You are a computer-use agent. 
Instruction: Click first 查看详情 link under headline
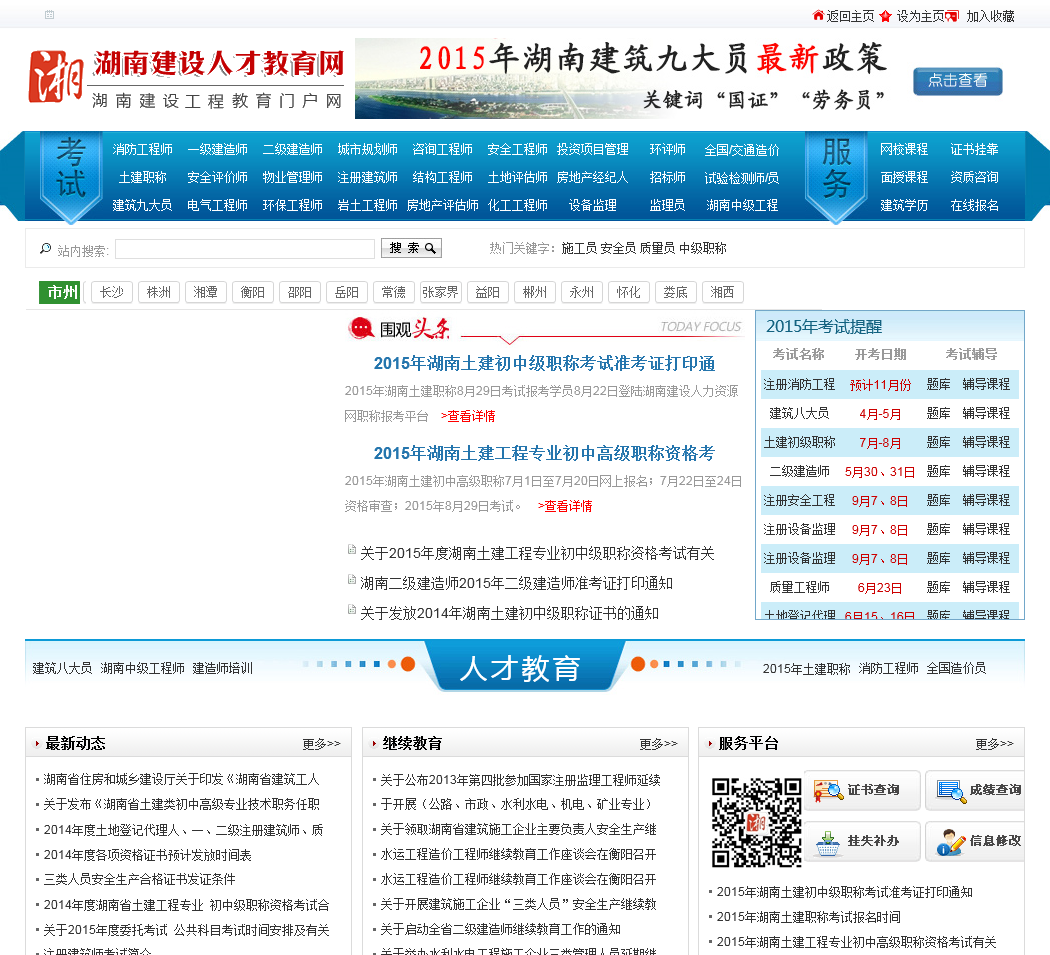pyautogui.click(x=468, y=416)
